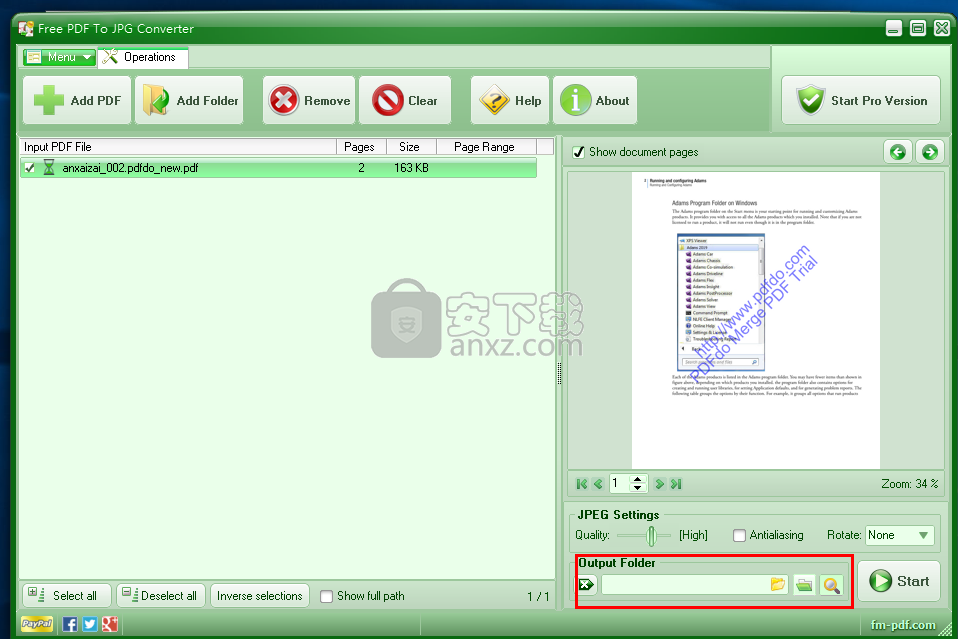The image size is (958, 639).
Task: Uncheck the anxaizai_002.pdfdo_new.pdf file checkbox
Action: [29, 168]
